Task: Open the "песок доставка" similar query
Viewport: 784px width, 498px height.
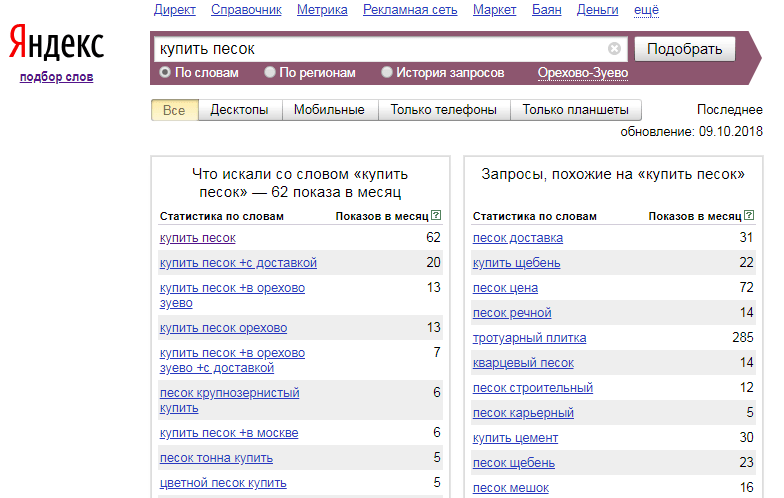Action: [518, 238]
